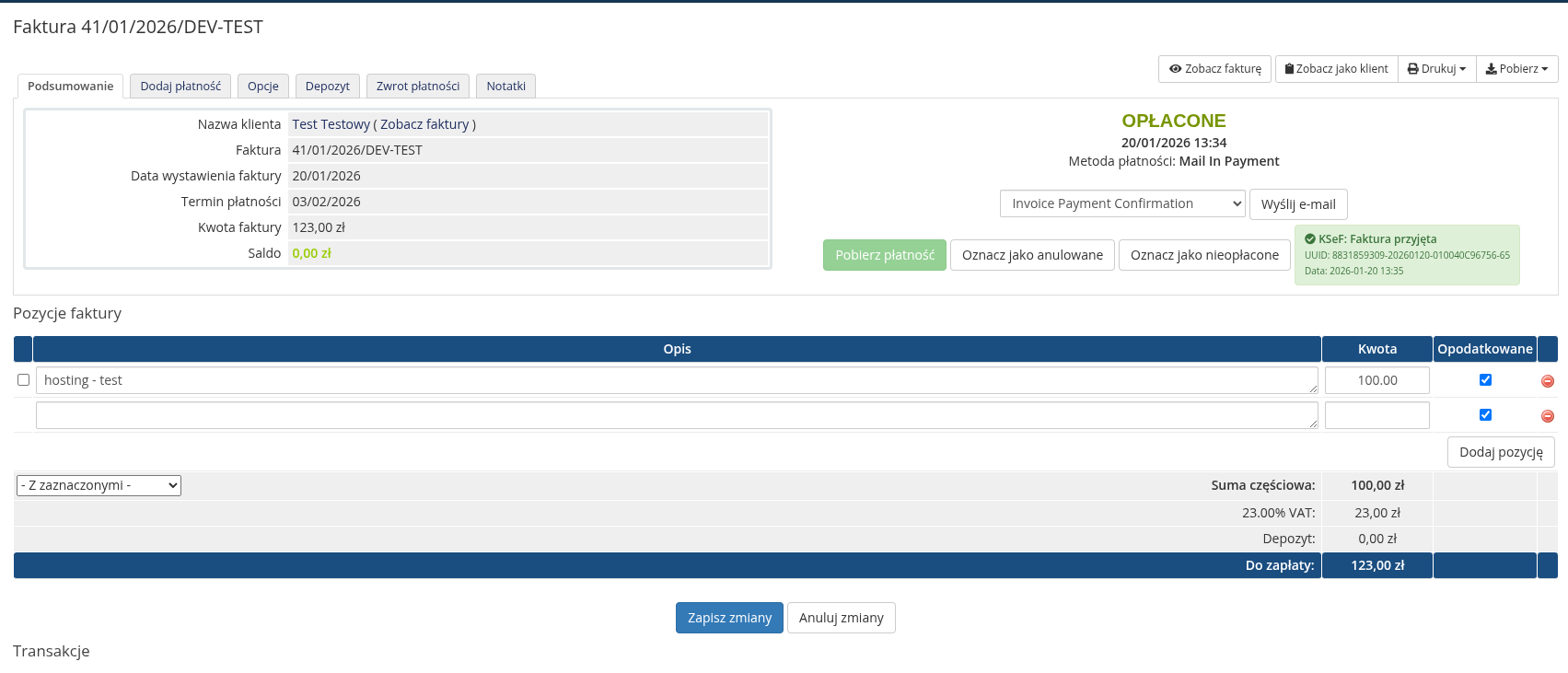Open the Test Testowy client link
The height and width of the screenshot is (673, 1568).
331,124
